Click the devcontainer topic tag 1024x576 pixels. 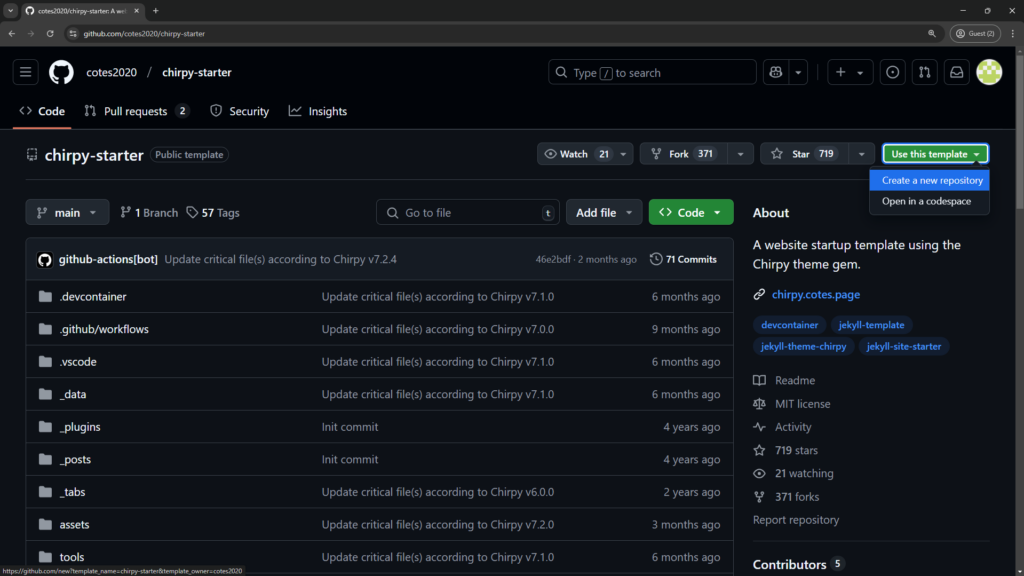pyautogui.click(x=789, y=325)
